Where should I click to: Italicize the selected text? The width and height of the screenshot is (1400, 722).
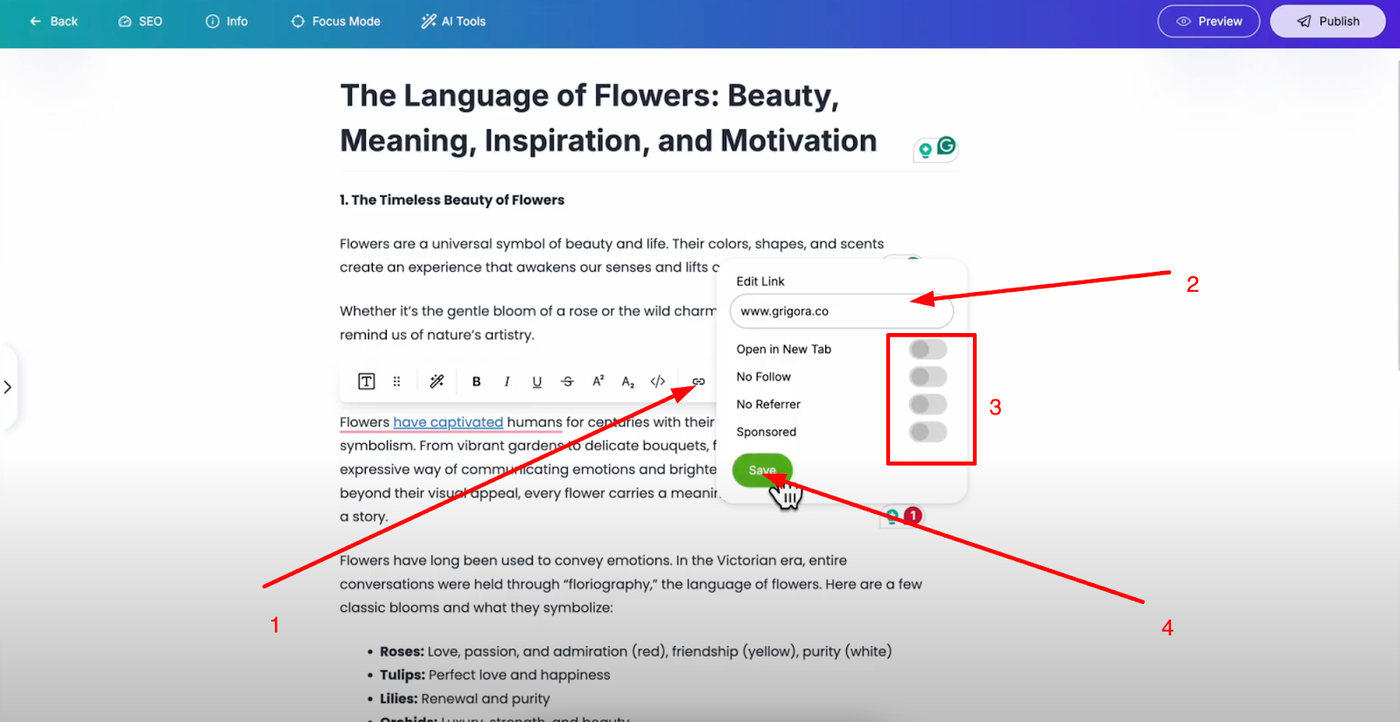507,381
